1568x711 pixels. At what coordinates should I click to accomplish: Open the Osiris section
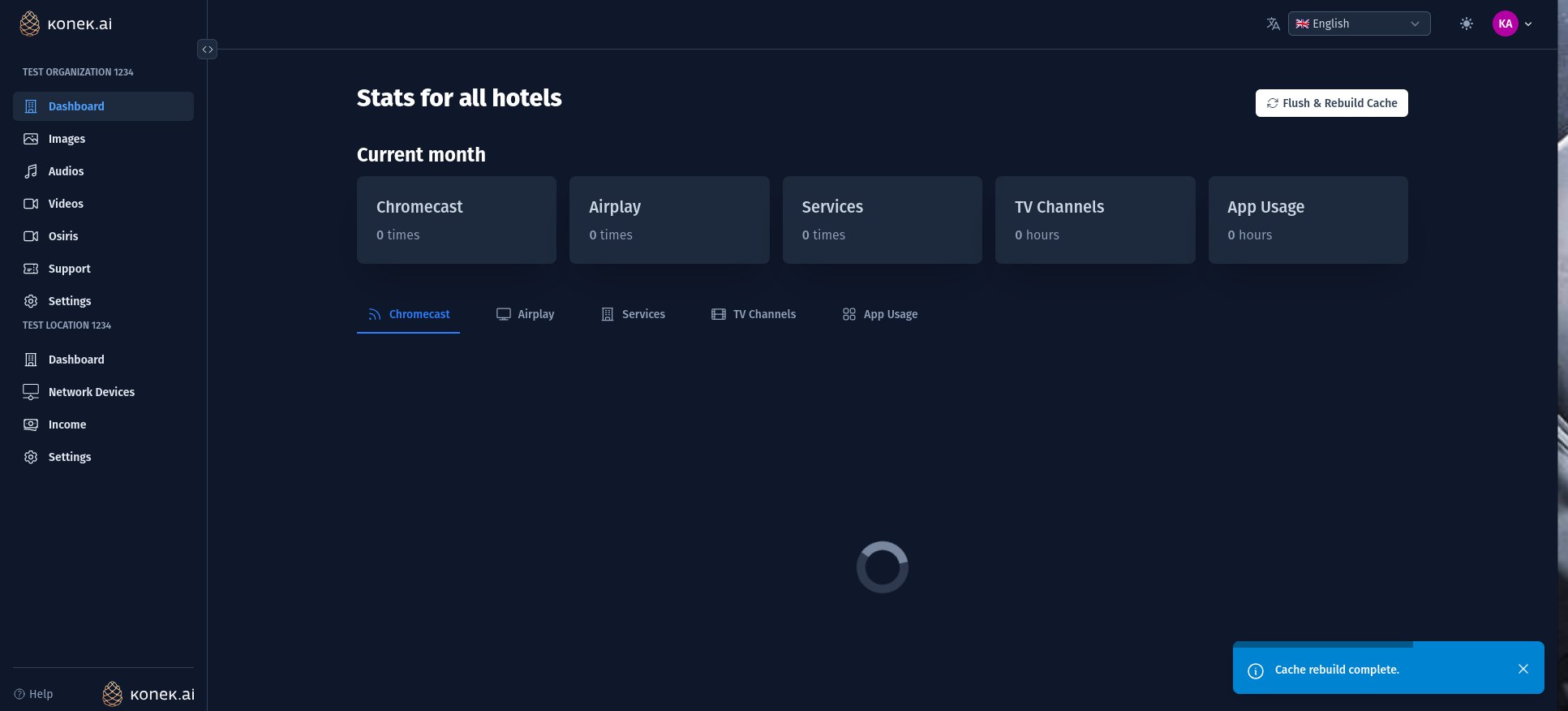click(103, 236)
